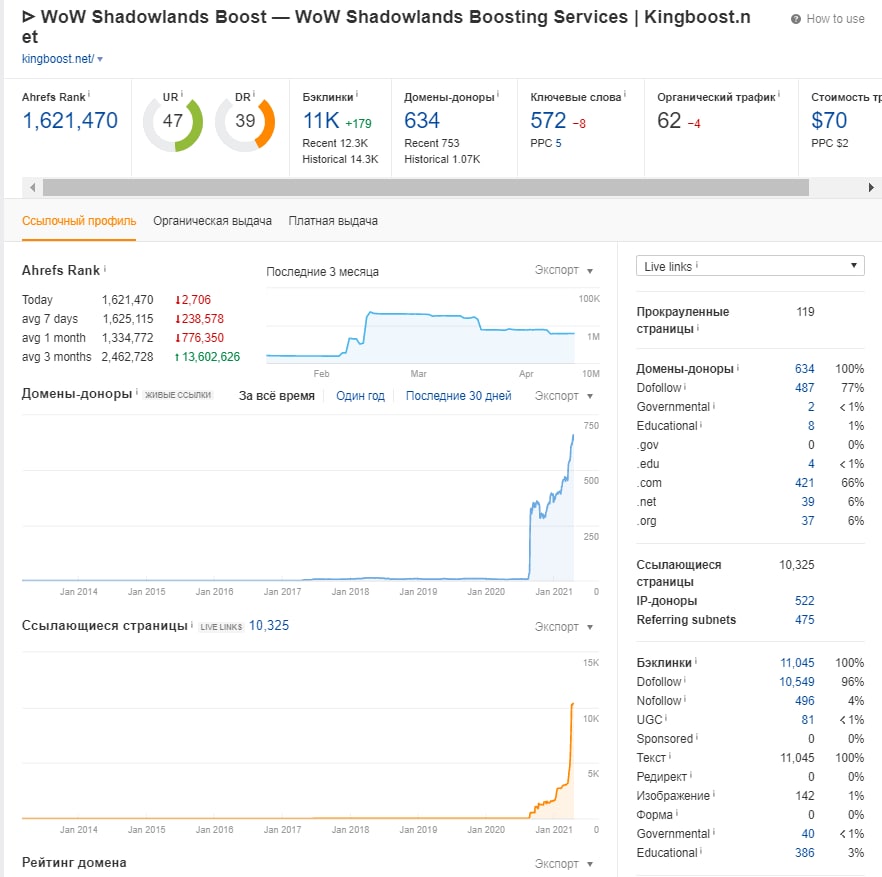Click info icon next to Ahrefs Rank section title

[x=105, y=268]
